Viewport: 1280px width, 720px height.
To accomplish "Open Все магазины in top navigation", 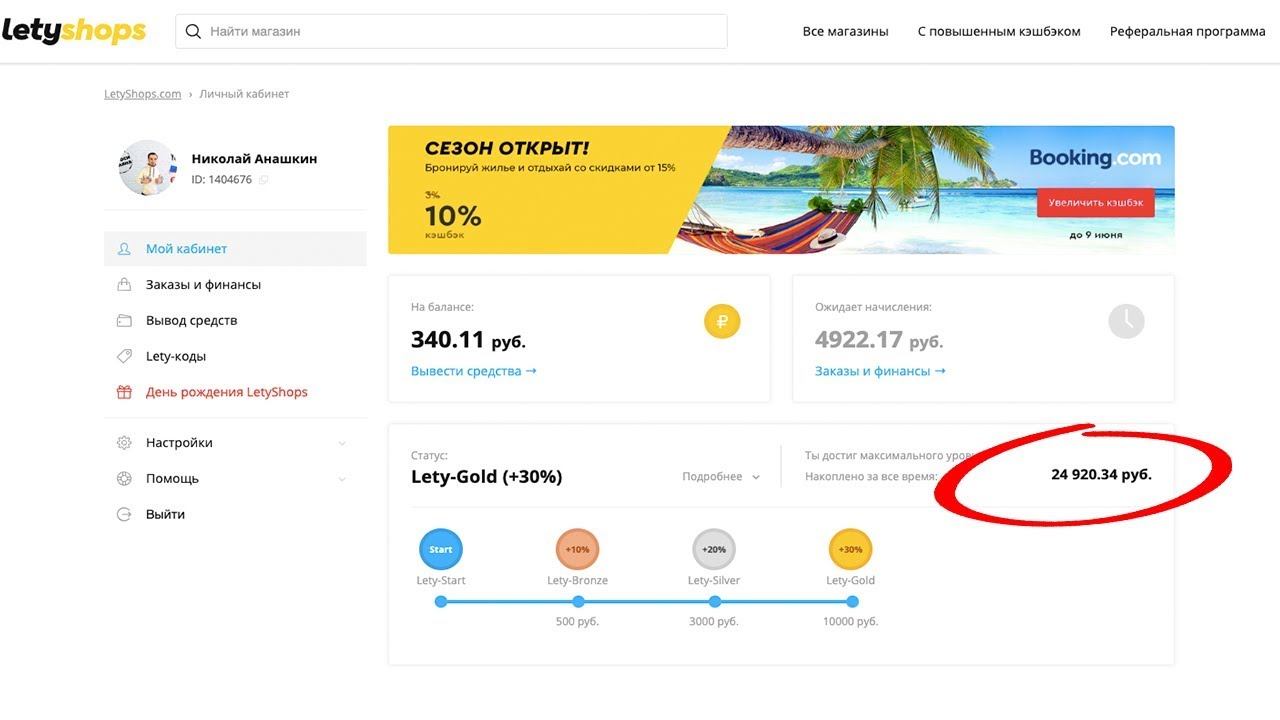I will [x=845, y=31].
